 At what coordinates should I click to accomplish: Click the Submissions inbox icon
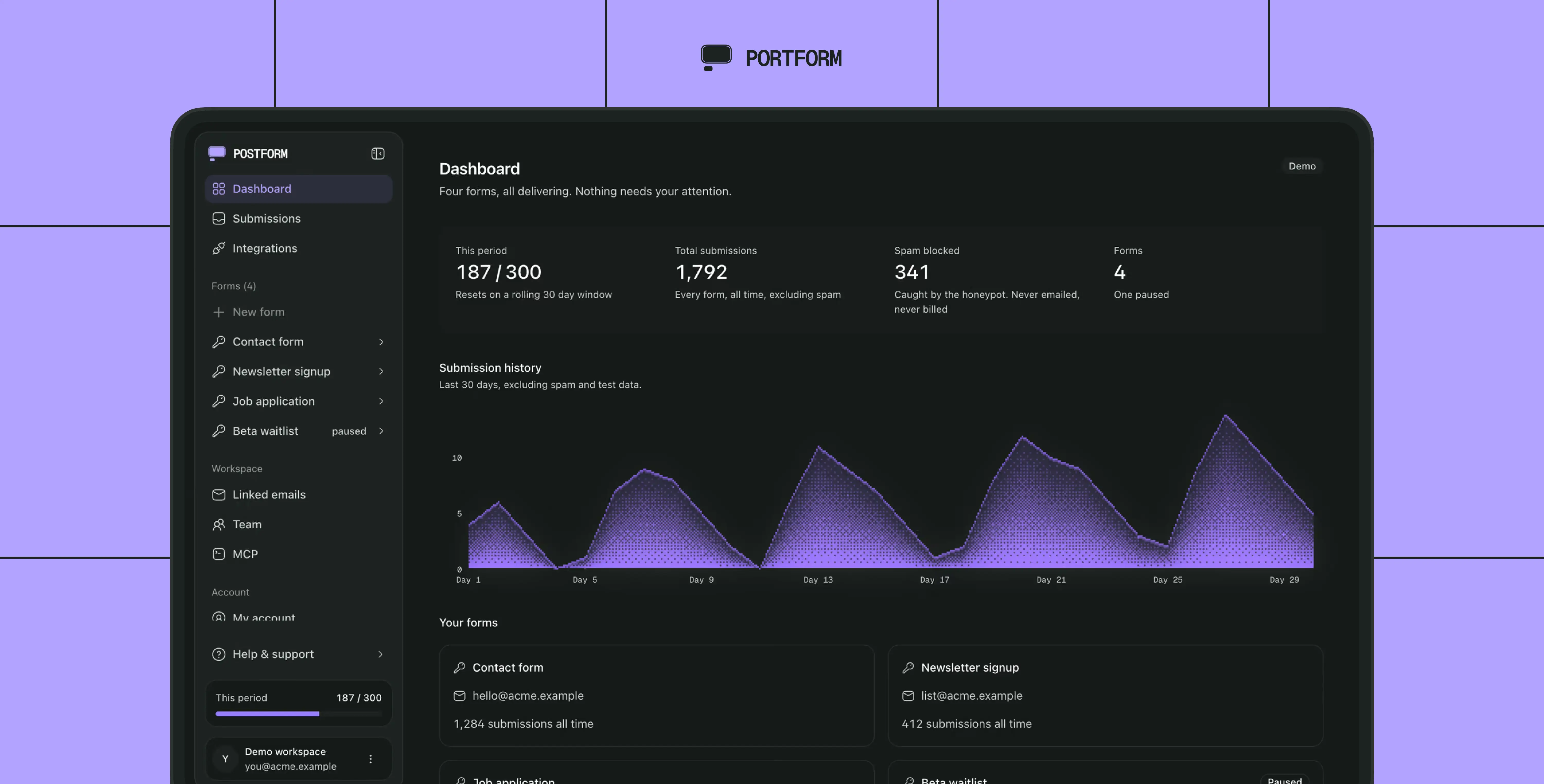click(x=219, y=219)
